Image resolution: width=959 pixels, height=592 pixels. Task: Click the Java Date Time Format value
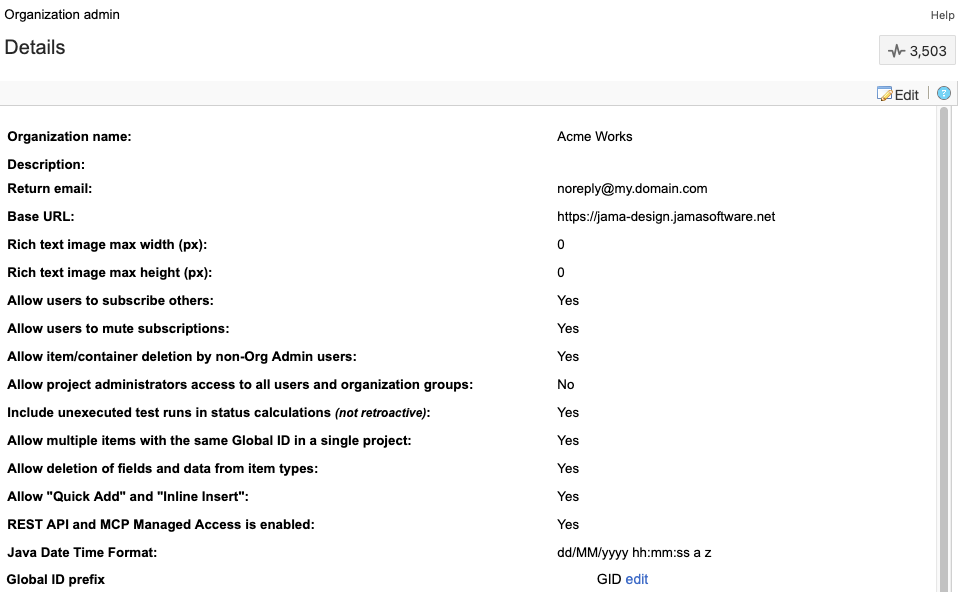[x=634, y=553]
